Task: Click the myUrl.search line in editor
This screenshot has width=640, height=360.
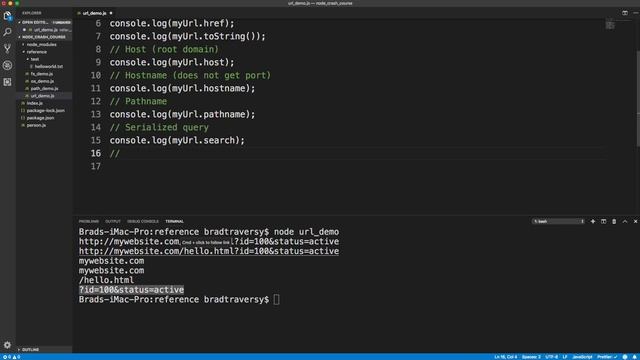Action: (177, 140)
